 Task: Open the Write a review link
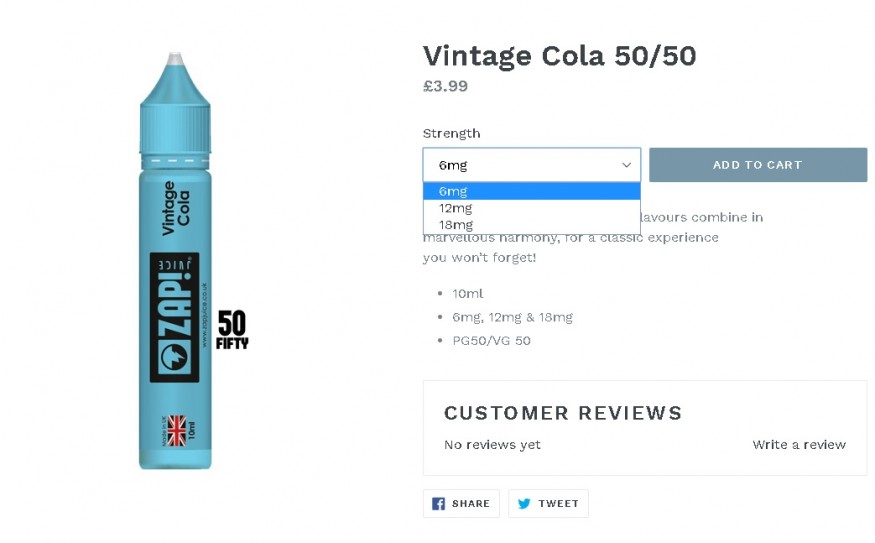(x=799, y=445)
